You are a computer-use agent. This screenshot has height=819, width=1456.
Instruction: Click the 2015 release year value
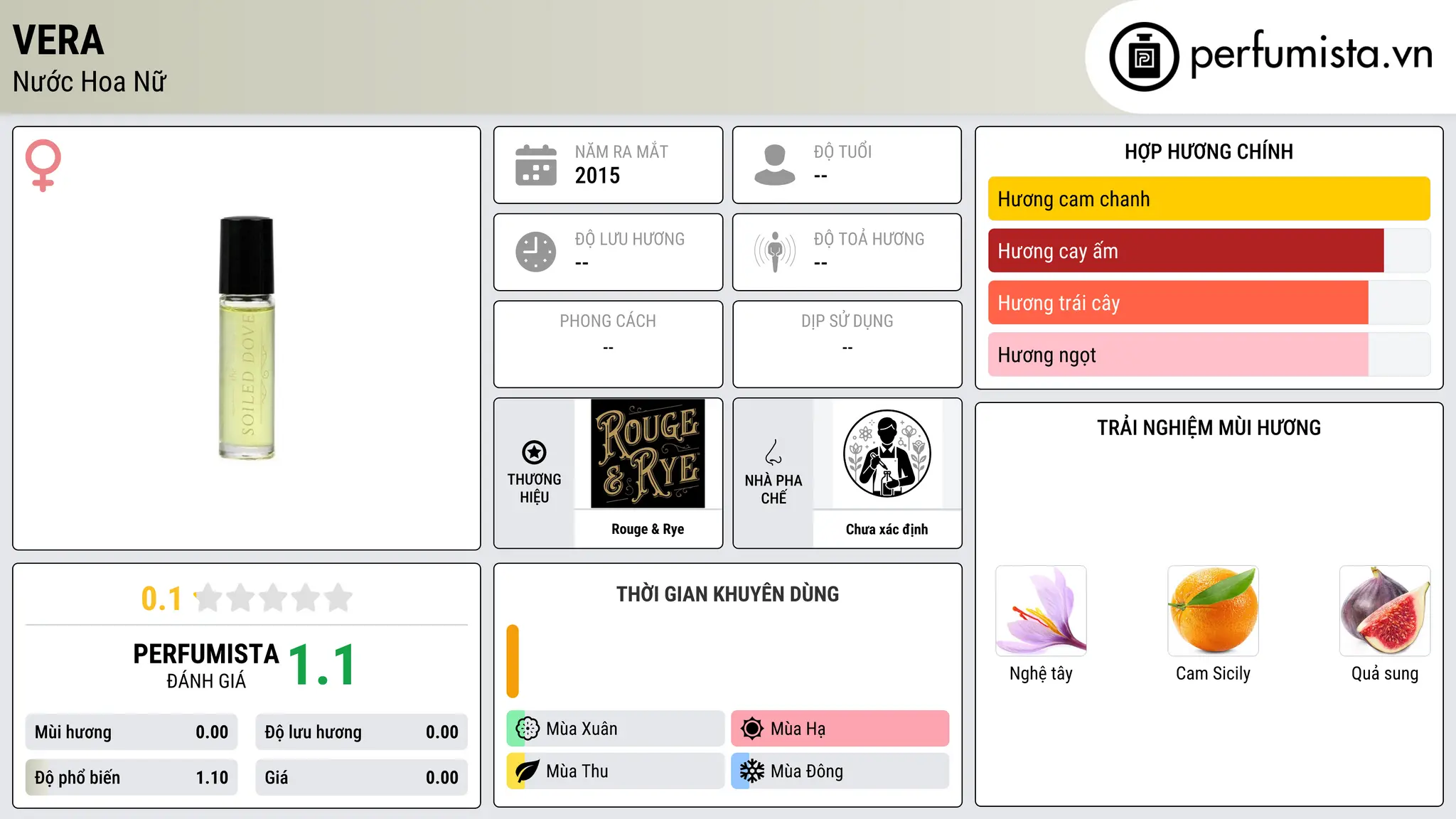click(x=597, y=176)
